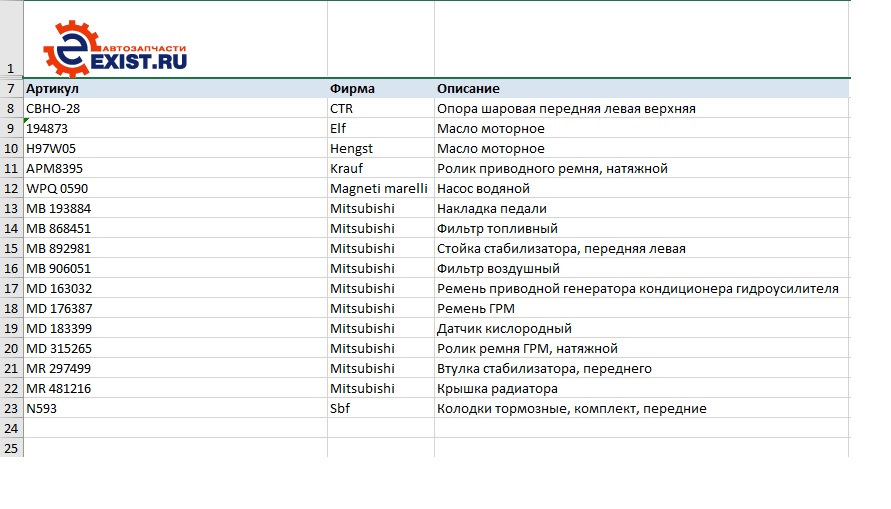Click Масло моторное in row 9
The height and width of the screenshot is (509, 891).
(642, 128)
